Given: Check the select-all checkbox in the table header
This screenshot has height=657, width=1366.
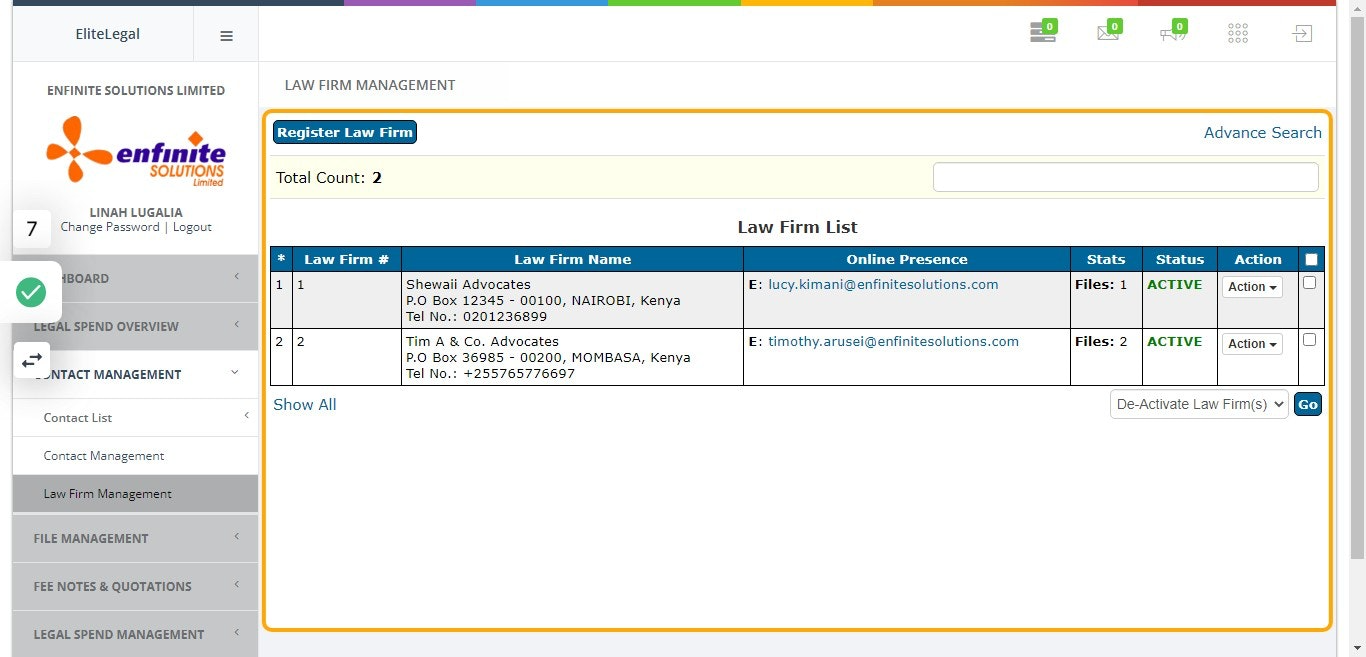Looking at the screenshot, I should pos(1311,258).
